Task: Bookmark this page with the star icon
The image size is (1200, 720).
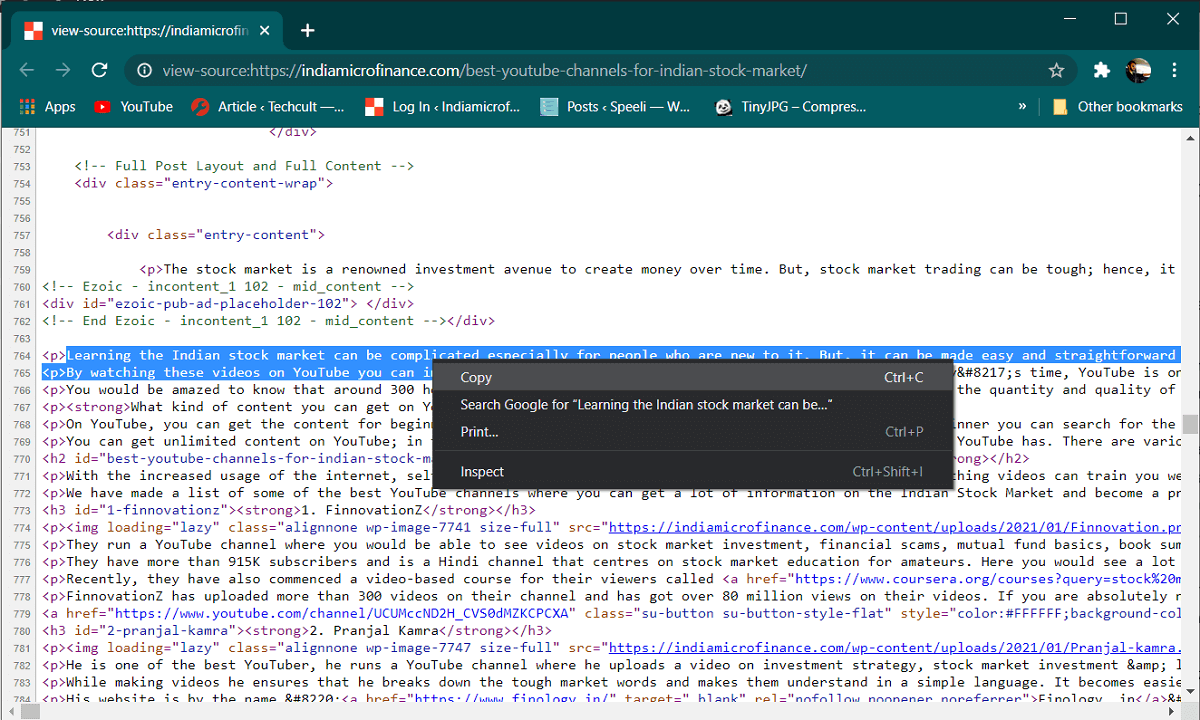Action: [1056, 70]
